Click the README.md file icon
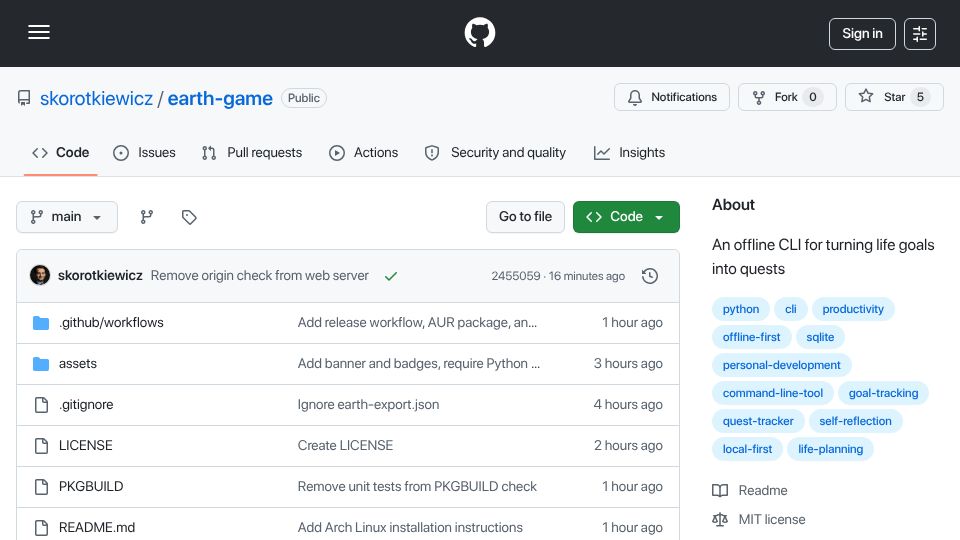This screenshot has width=960, height=540. point(41,528)
